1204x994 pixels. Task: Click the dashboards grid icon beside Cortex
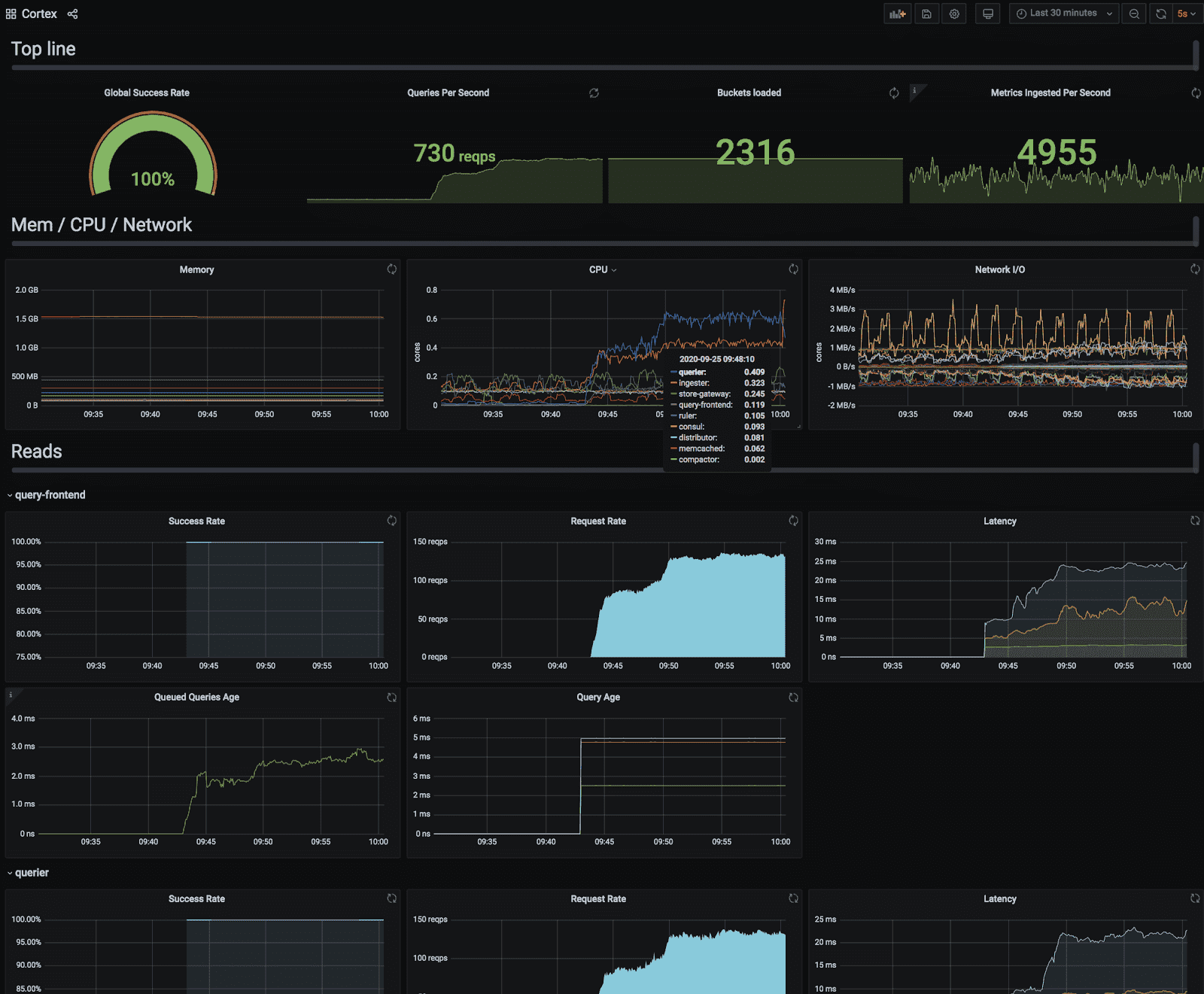click(11, 14)
